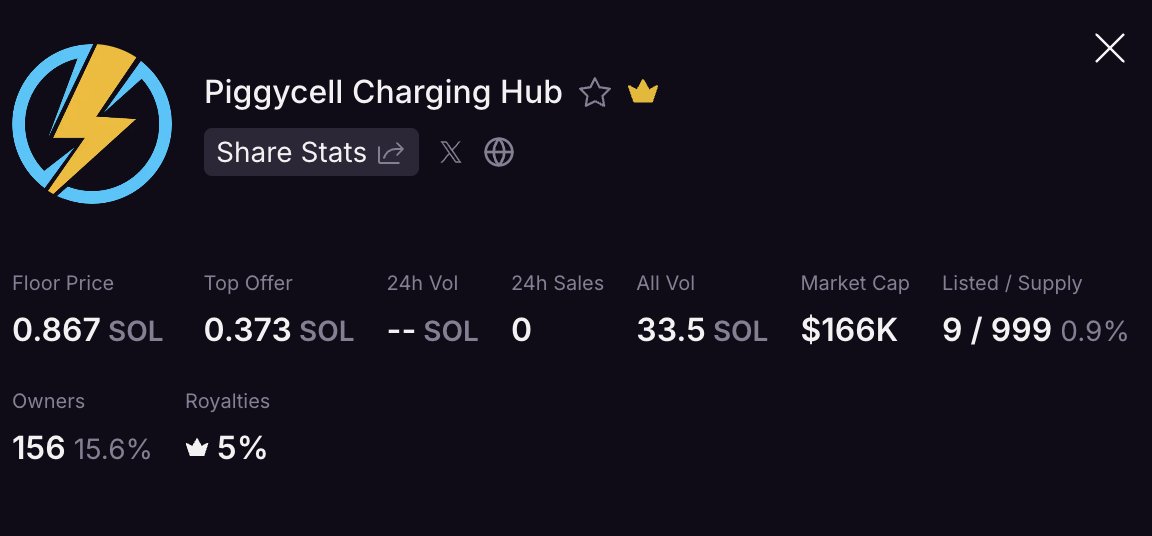Click the gold crown badge icon

[x=642, y=93]
